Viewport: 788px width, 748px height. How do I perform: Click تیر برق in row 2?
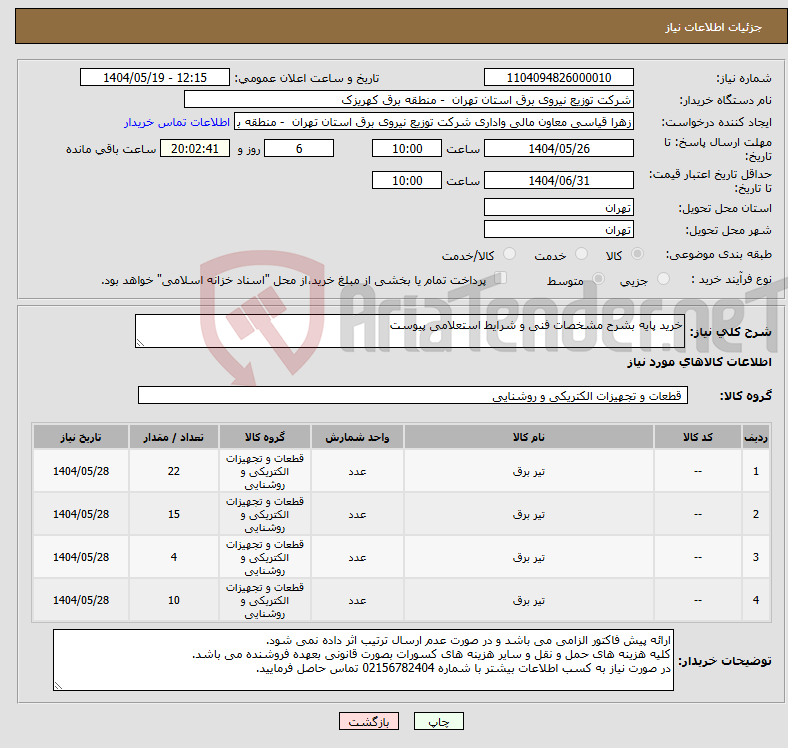click(529, 514)
